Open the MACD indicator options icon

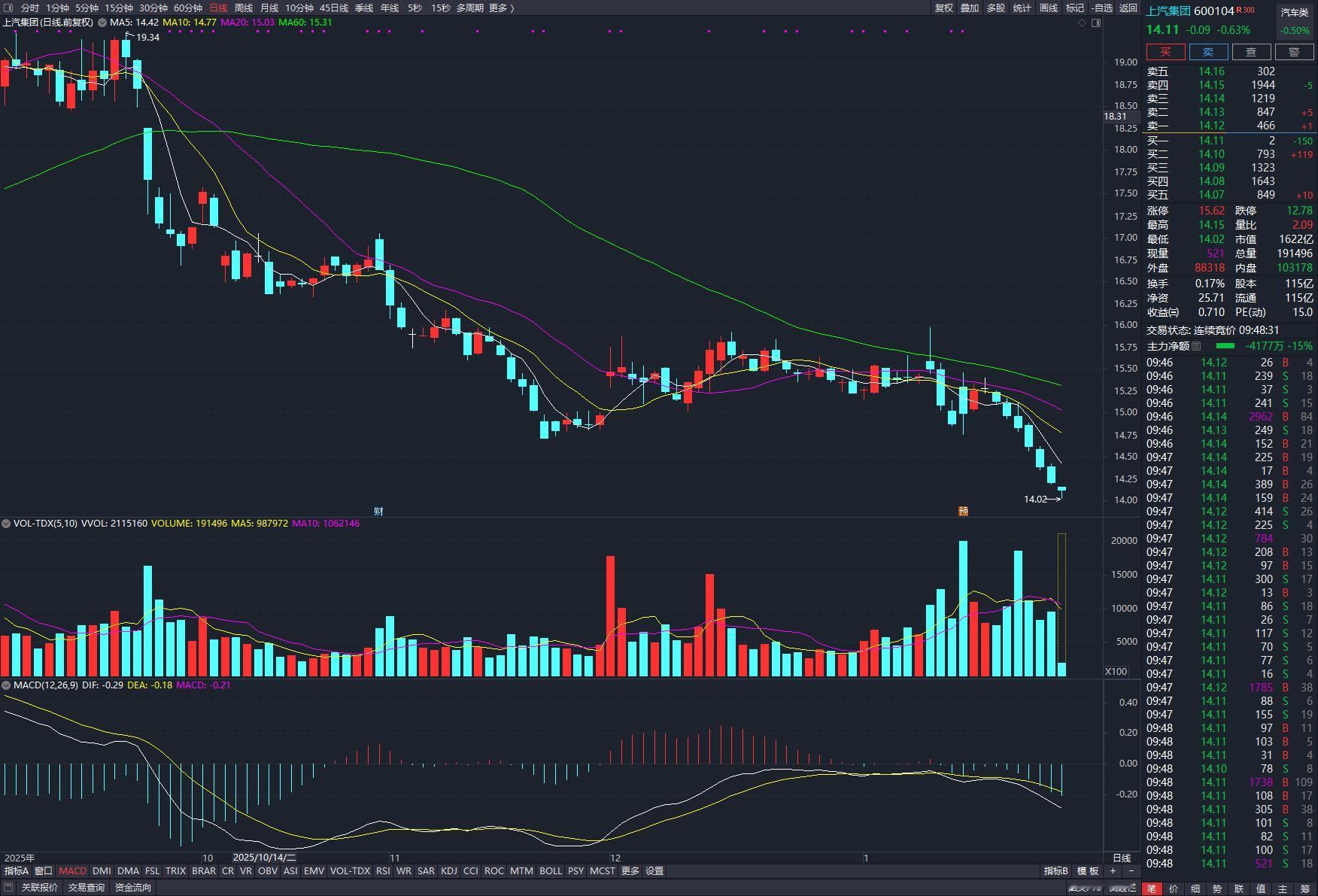[x=6, y=685]
